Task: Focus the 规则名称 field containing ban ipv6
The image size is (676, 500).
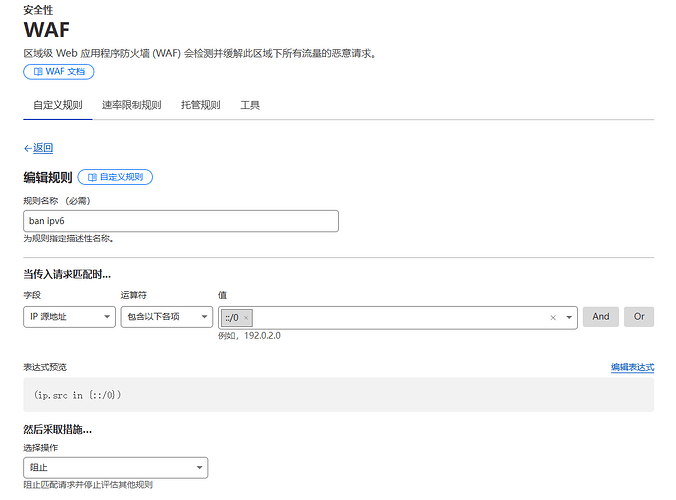Action: (x=180, y=221)
